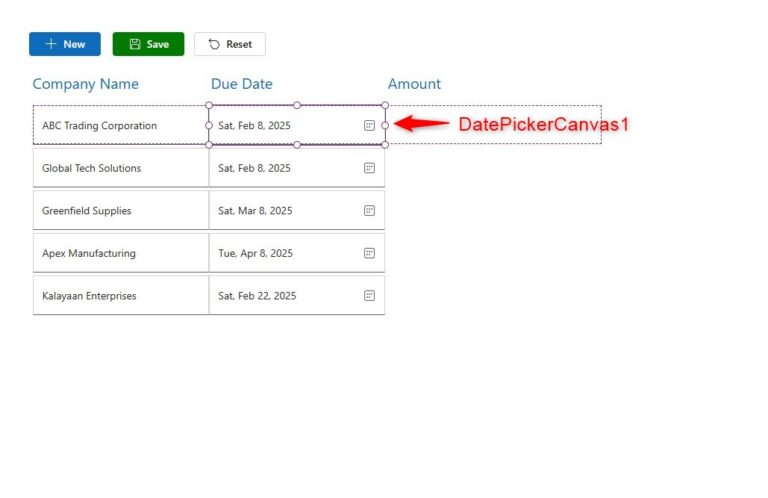Image resolution: width=768 pixels, height=498 pixels.
Task: Open calendar icon for Greenfield Supplies row
Action: pyautogui.click(x=369, y=211)
